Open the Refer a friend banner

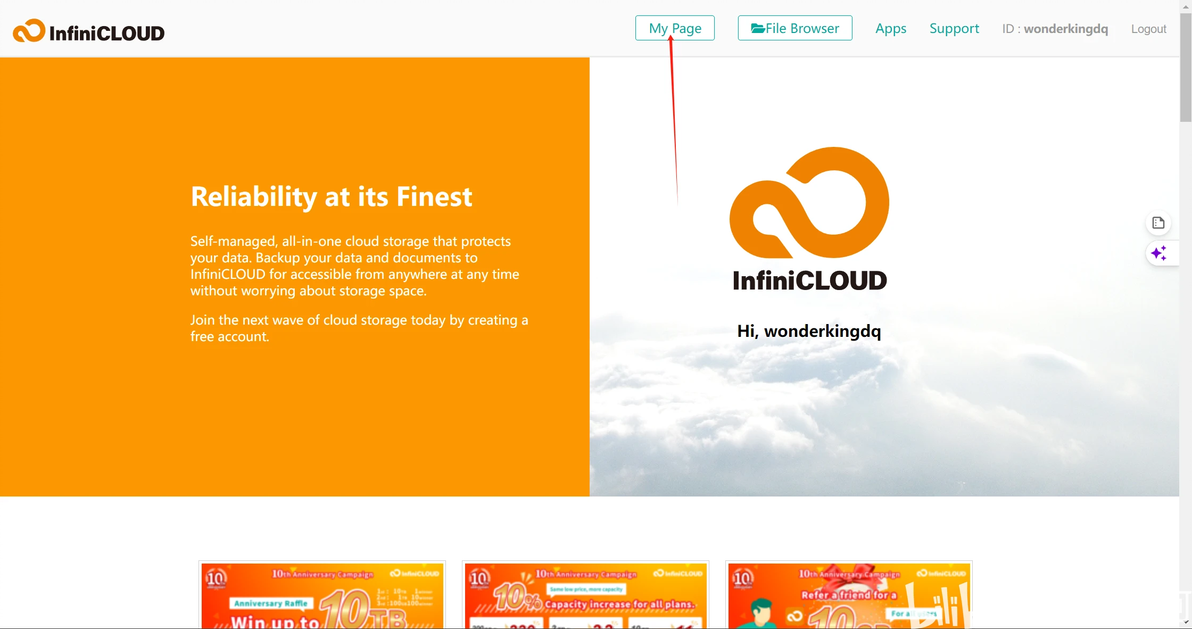click(x=849, y=596)
